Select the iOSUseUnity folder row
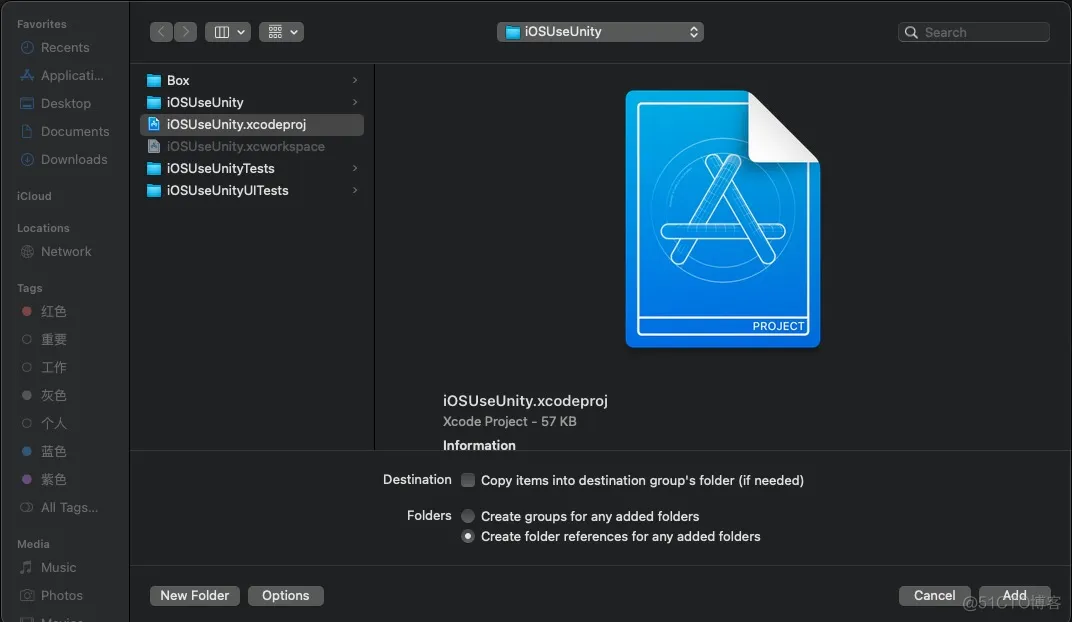 pos(252,103)
